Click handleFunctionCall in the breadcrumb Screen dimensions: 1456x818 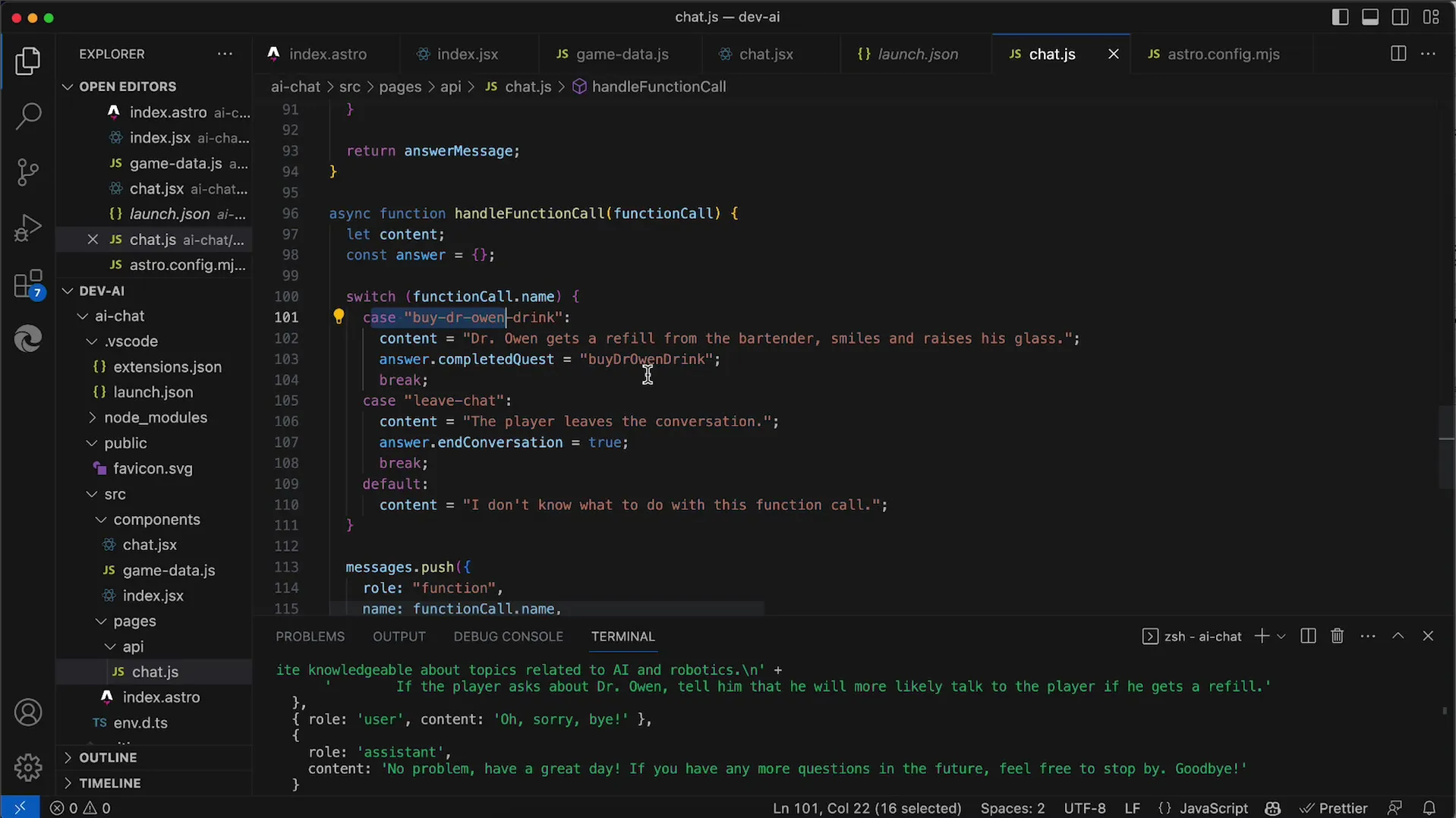[x=658, y=87]
